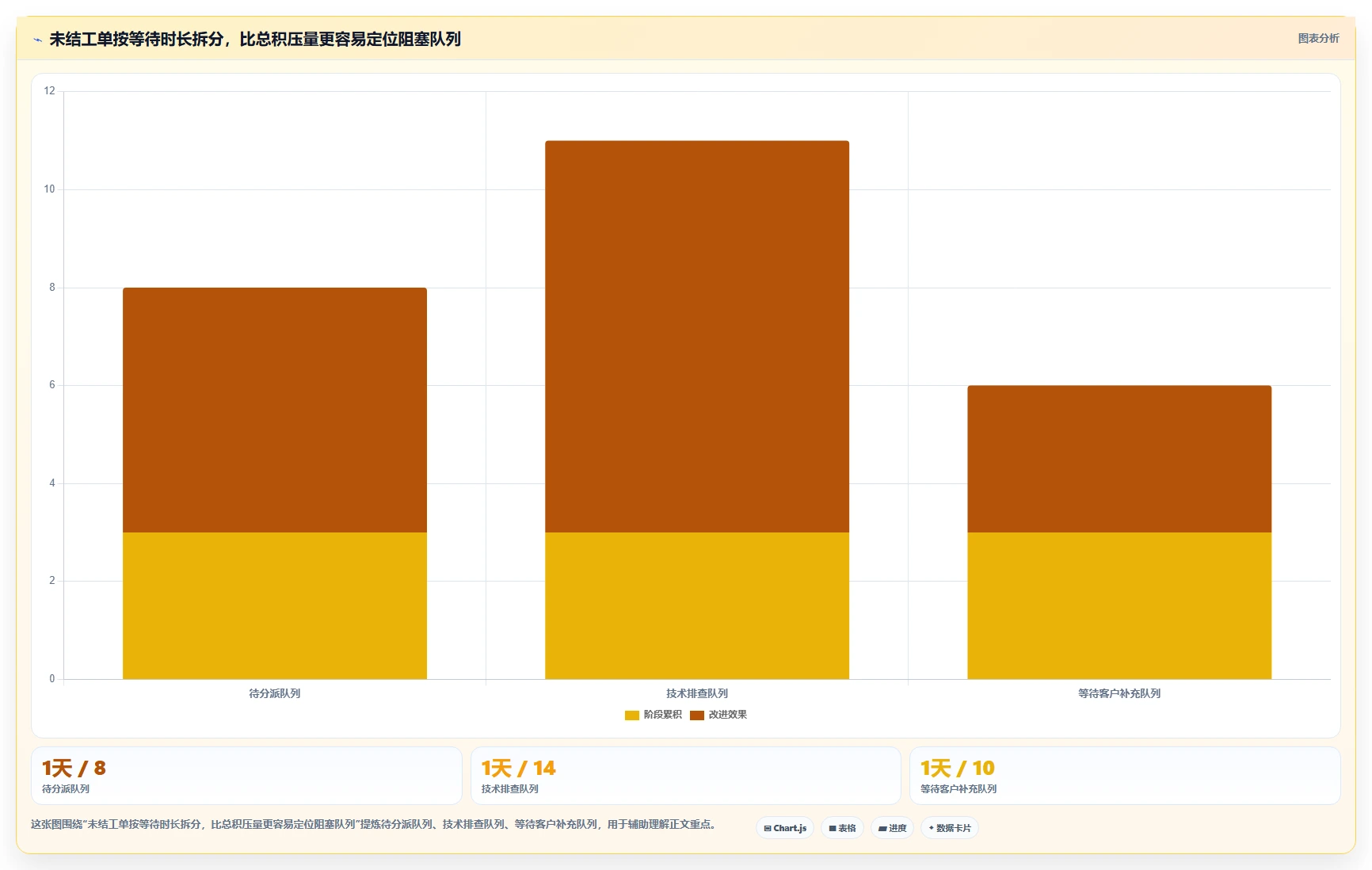Click the y-axis label 10
The height and width of the screenshot is (870, 1372).
(x=50, y=189)
